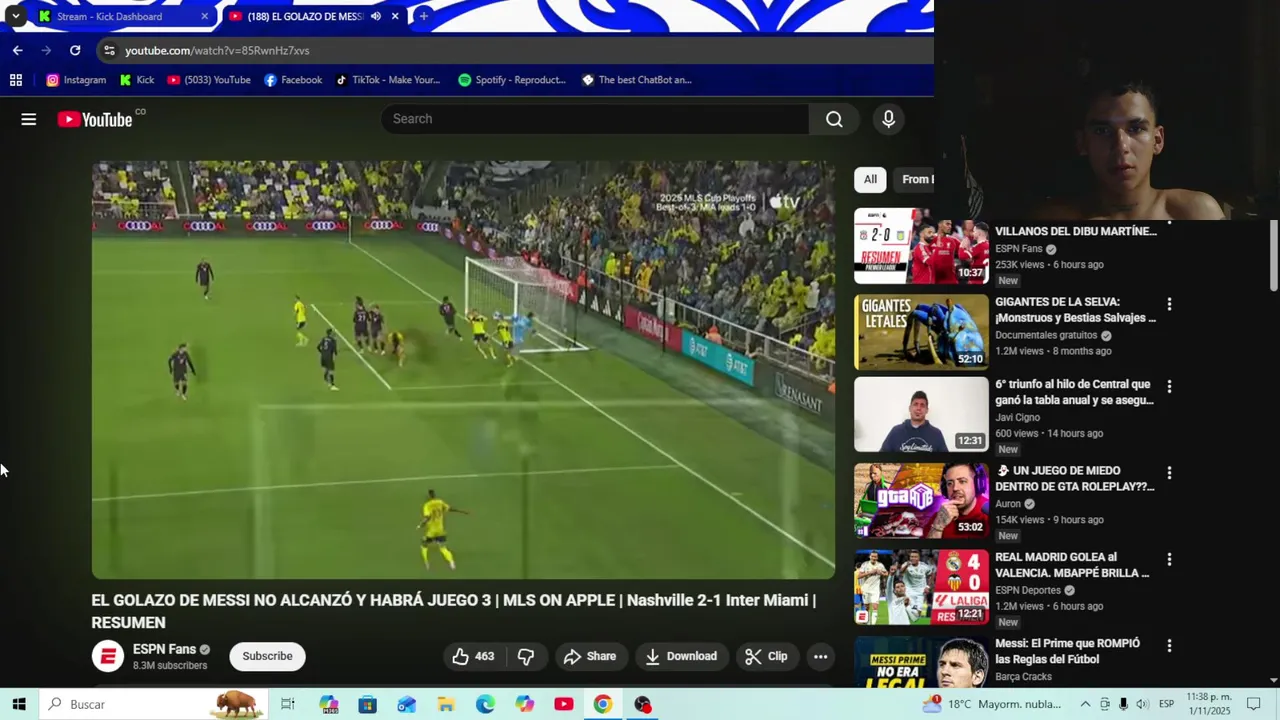Screen dimensions: 1280x720
Task: Open the weather widget 18°C
Action: (x=991, y=704)
